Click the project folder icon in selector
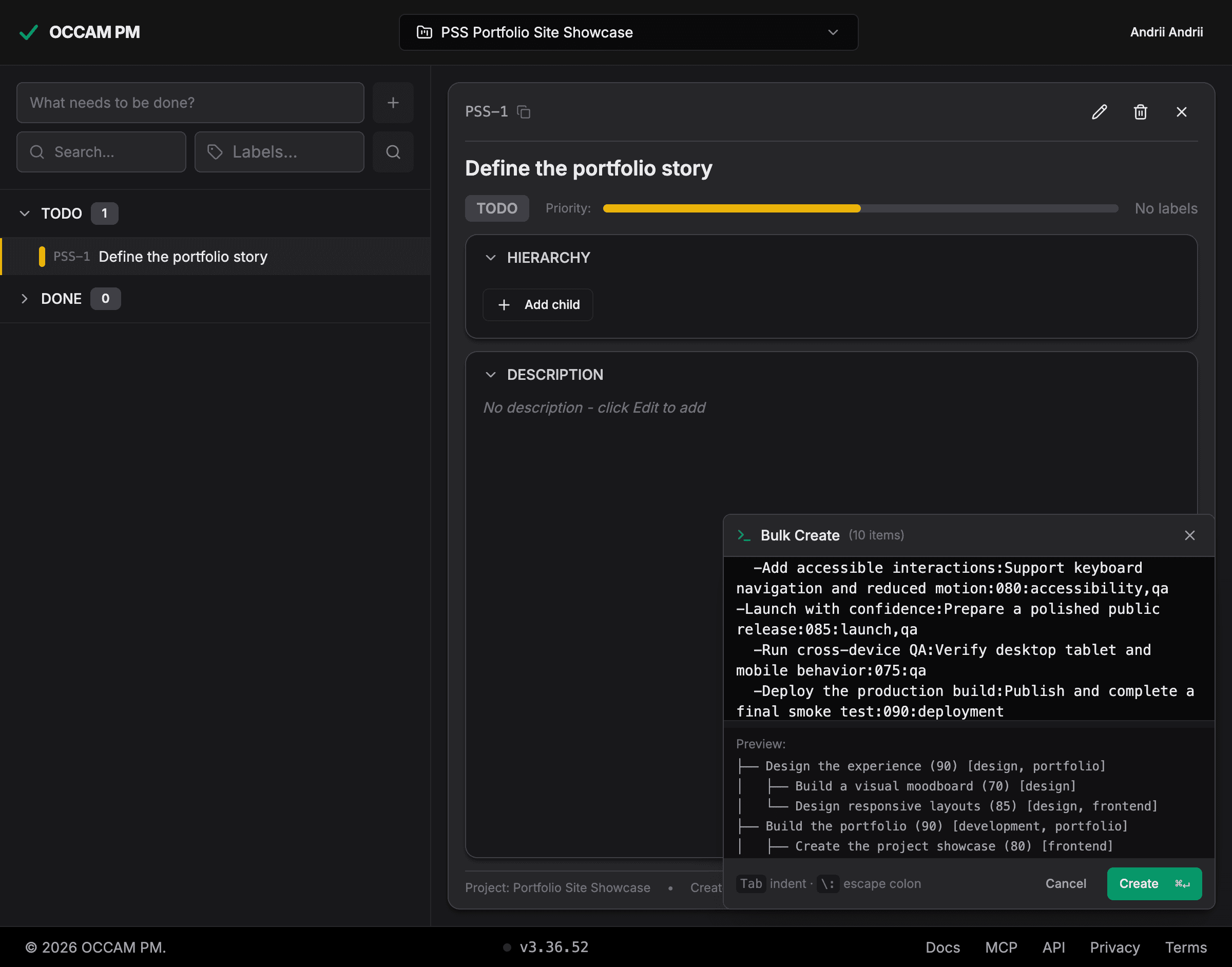1232x967 pixels. (x=424, y=32)
